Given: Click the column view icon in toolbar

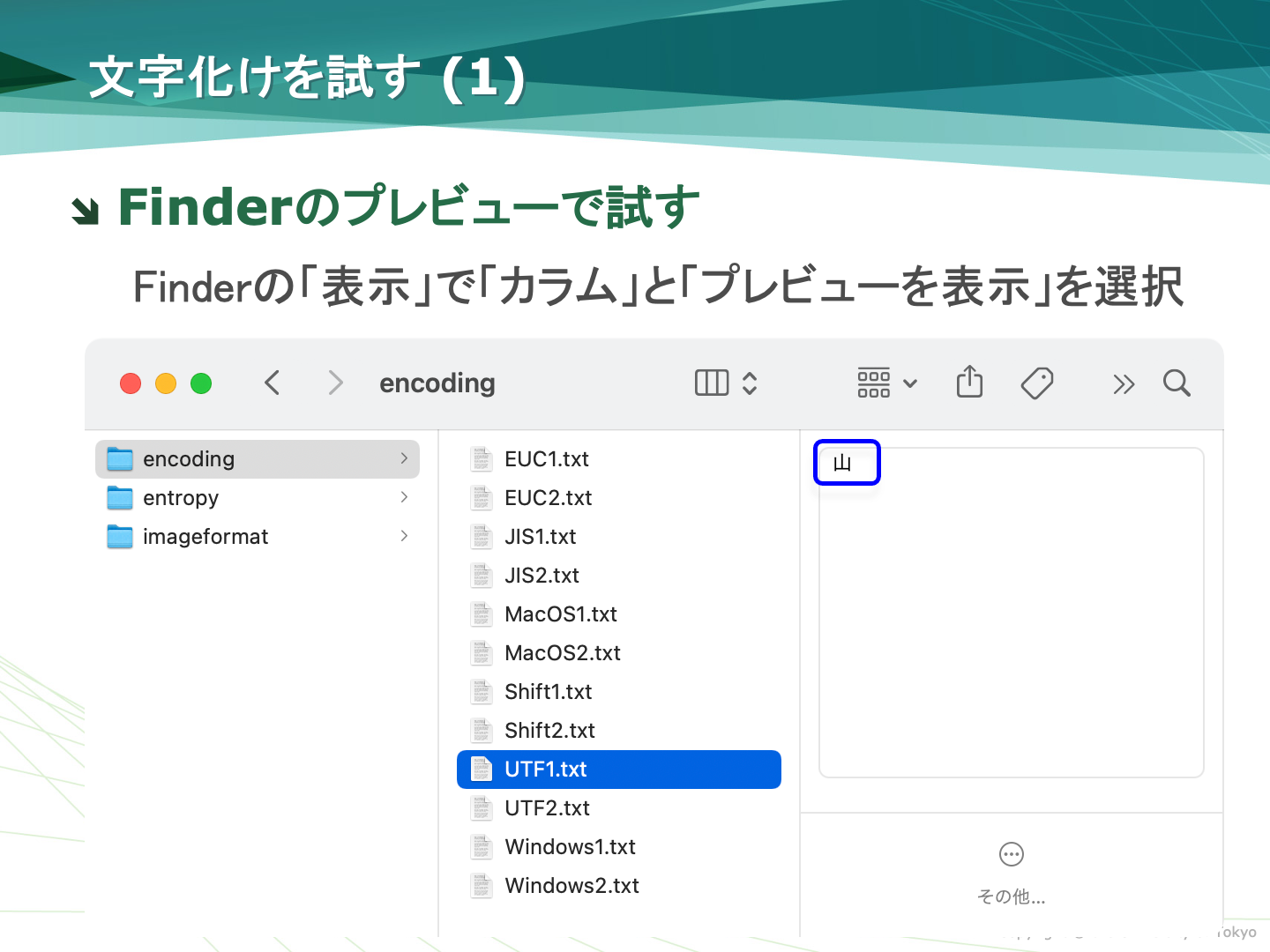Looking at the screenshot, I should tap(712, 383).
